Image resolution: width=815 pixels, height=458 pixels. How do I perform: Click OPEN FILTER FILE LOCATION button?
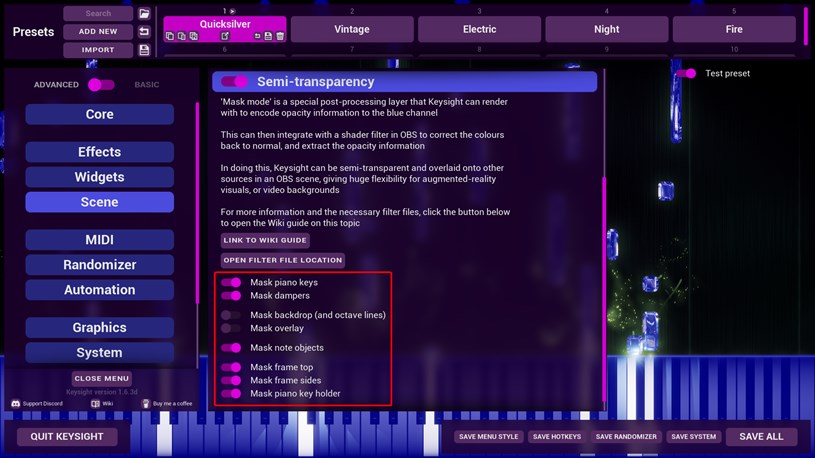coord(283,260)
